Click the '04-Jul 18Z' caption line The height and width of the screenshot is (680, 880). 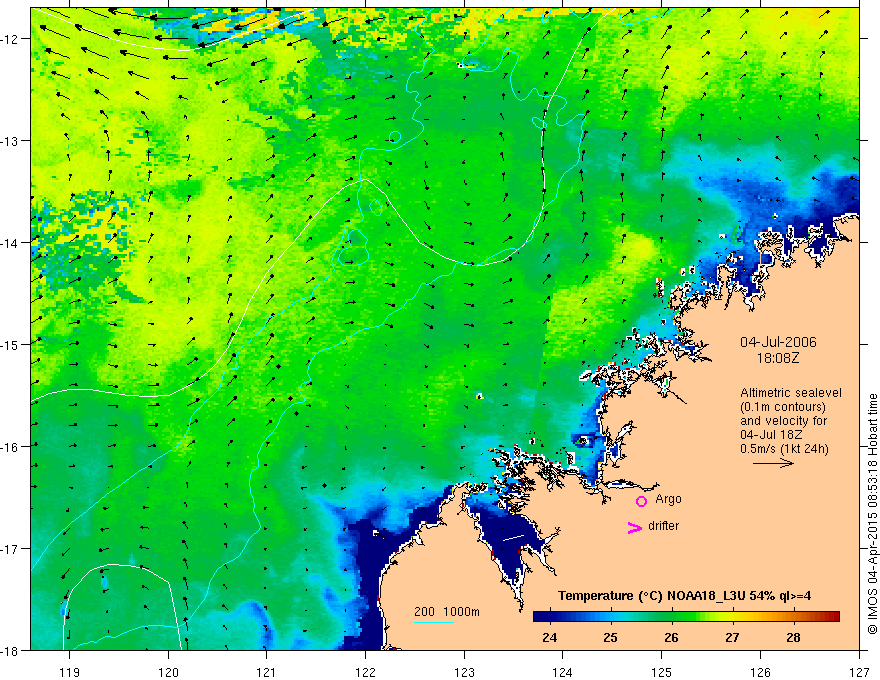pos(771,435)
